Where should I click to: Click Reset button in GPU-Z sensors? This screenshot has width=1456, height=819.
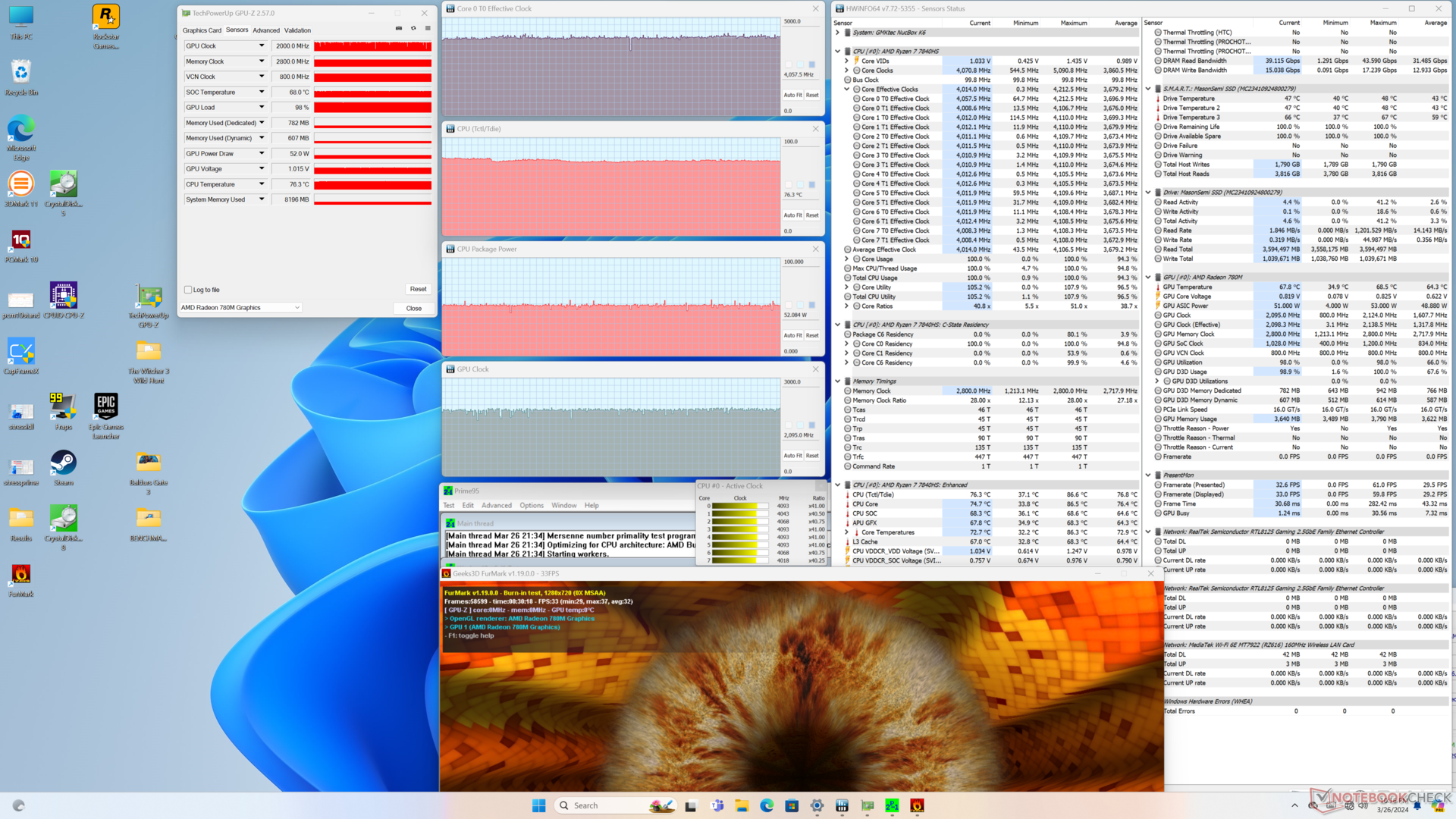pos(418,289)
